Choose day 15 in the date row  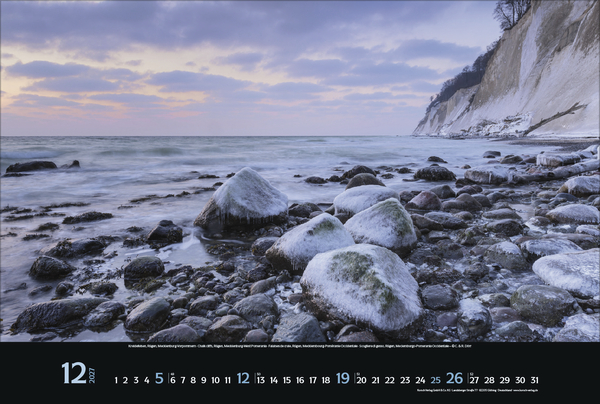287,380
